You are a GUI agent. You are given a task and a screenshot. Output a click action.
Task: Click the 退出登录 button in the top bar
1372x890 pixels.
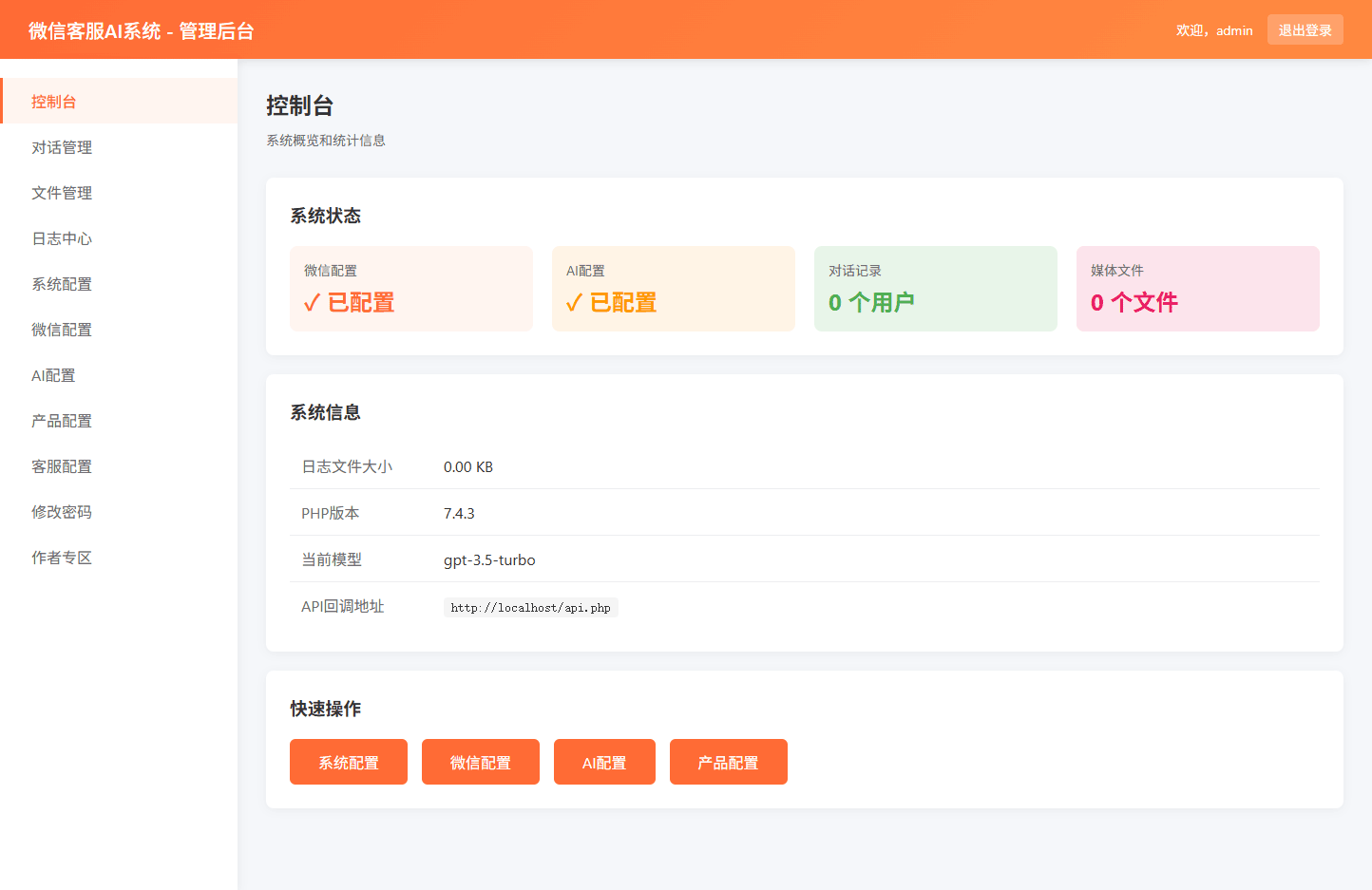[1305, 29]
